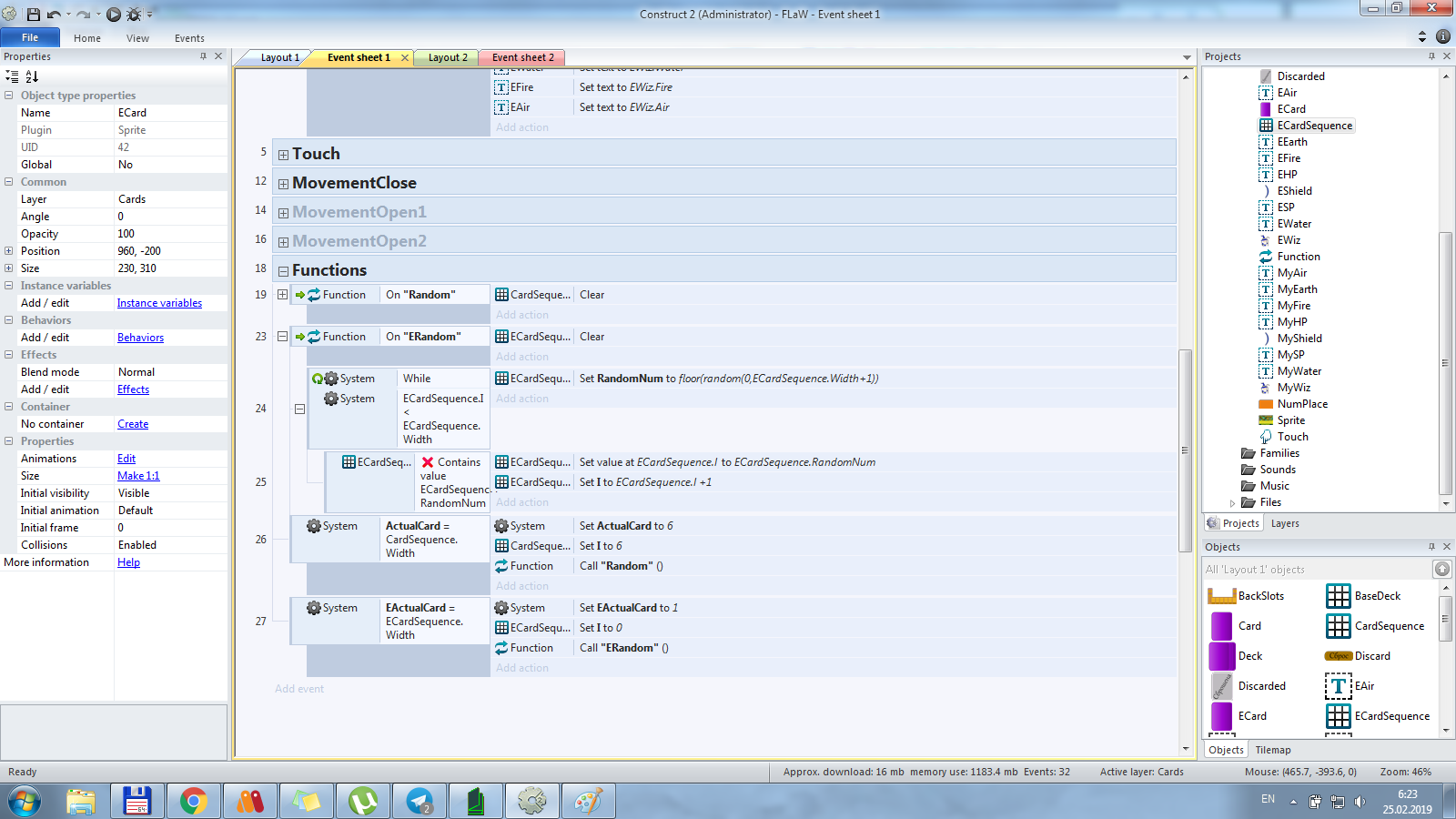The width and height of the screenshot is (1456, 819).
Task: Open the Events ribbon tab
Action: click(x=189, y=38)
